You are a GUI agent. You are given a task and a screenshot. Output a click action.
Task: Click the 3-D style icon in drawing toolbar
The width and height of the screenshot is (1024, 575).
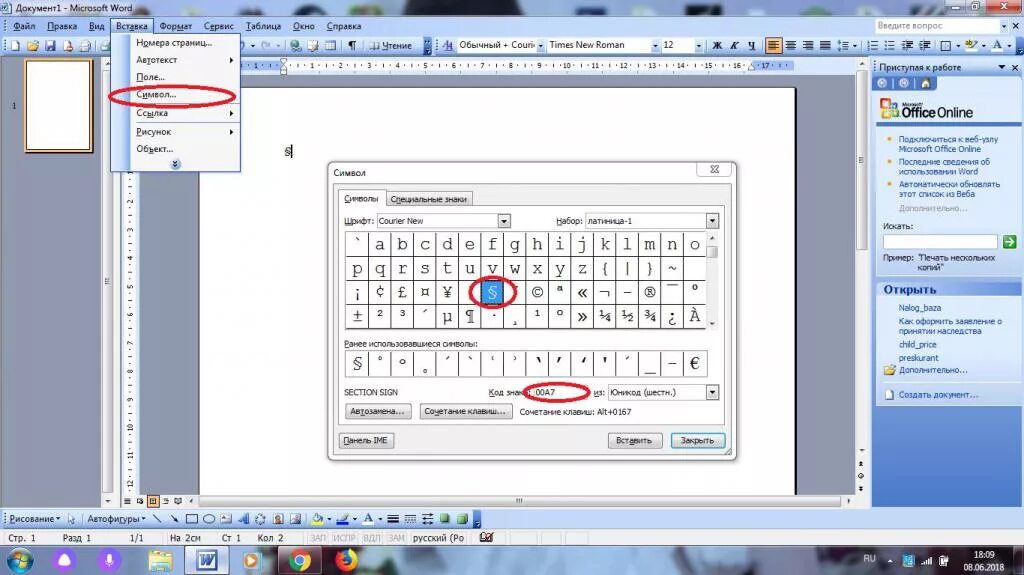pos(462,519)
